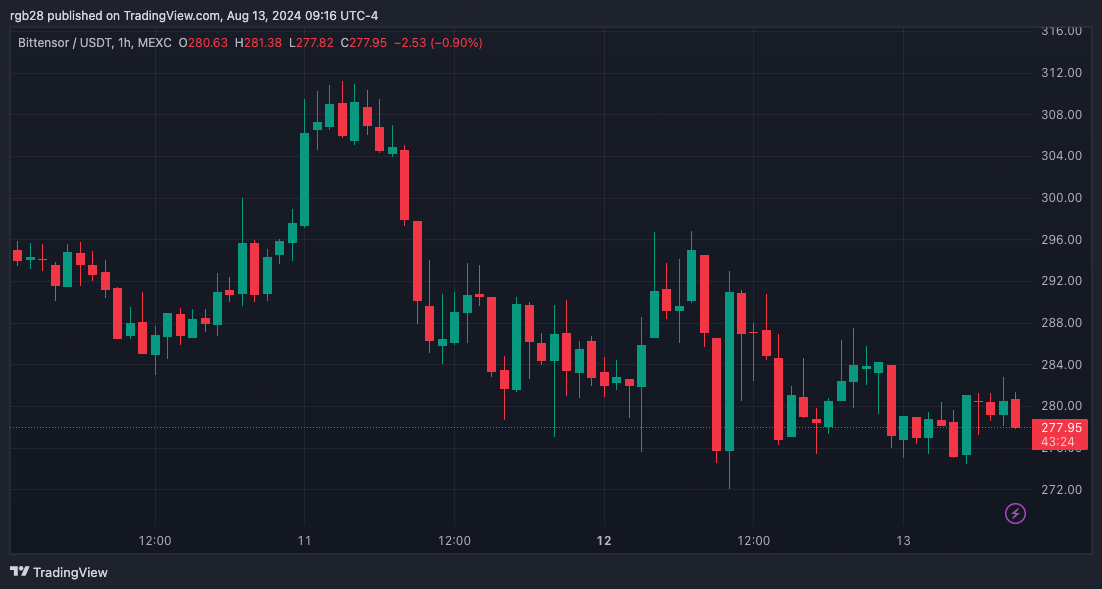
Task: Click the first 12:00 time axis label
Action: coord(155,541)
